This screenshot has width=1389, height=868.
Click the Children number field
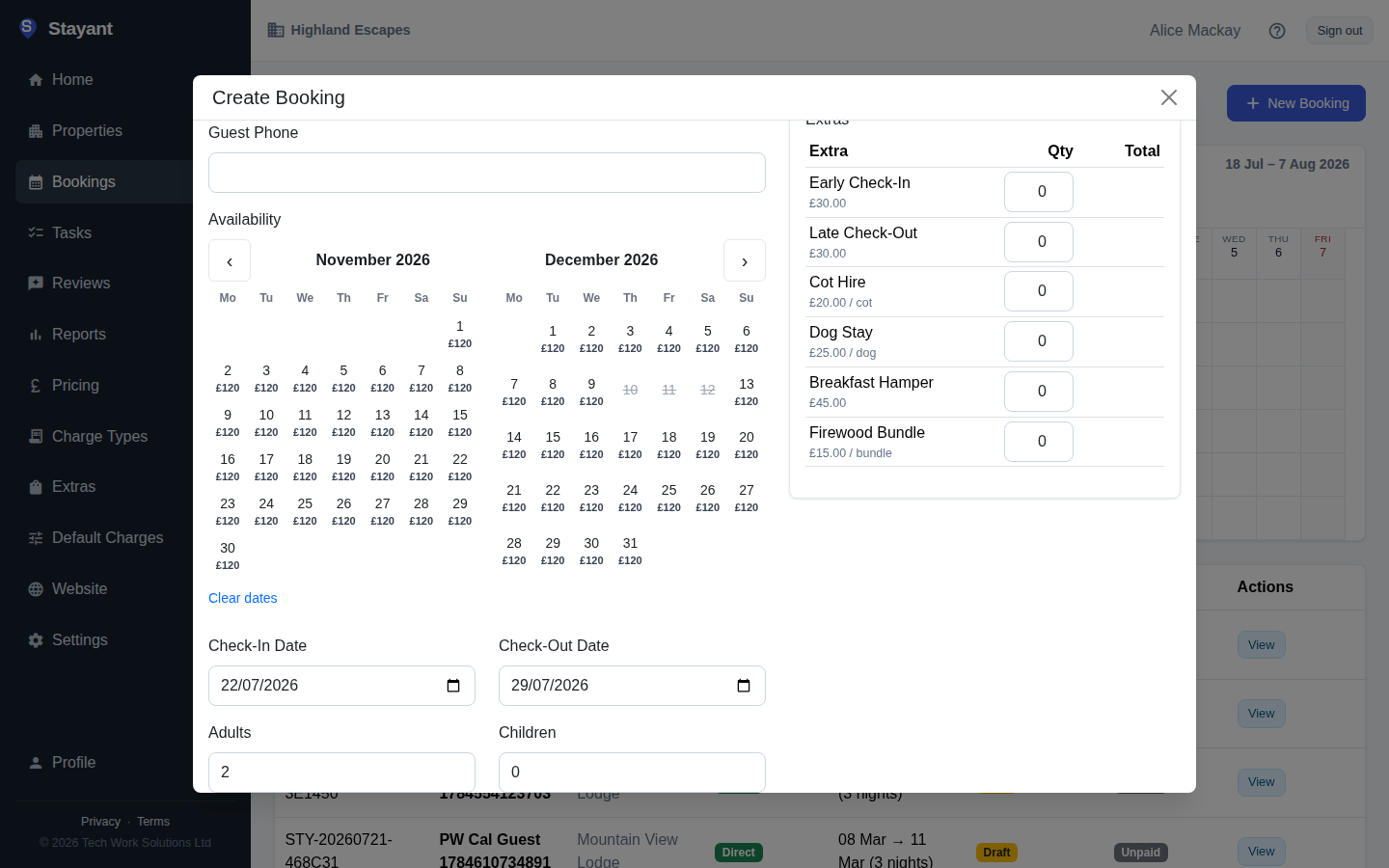click(632, 772)
